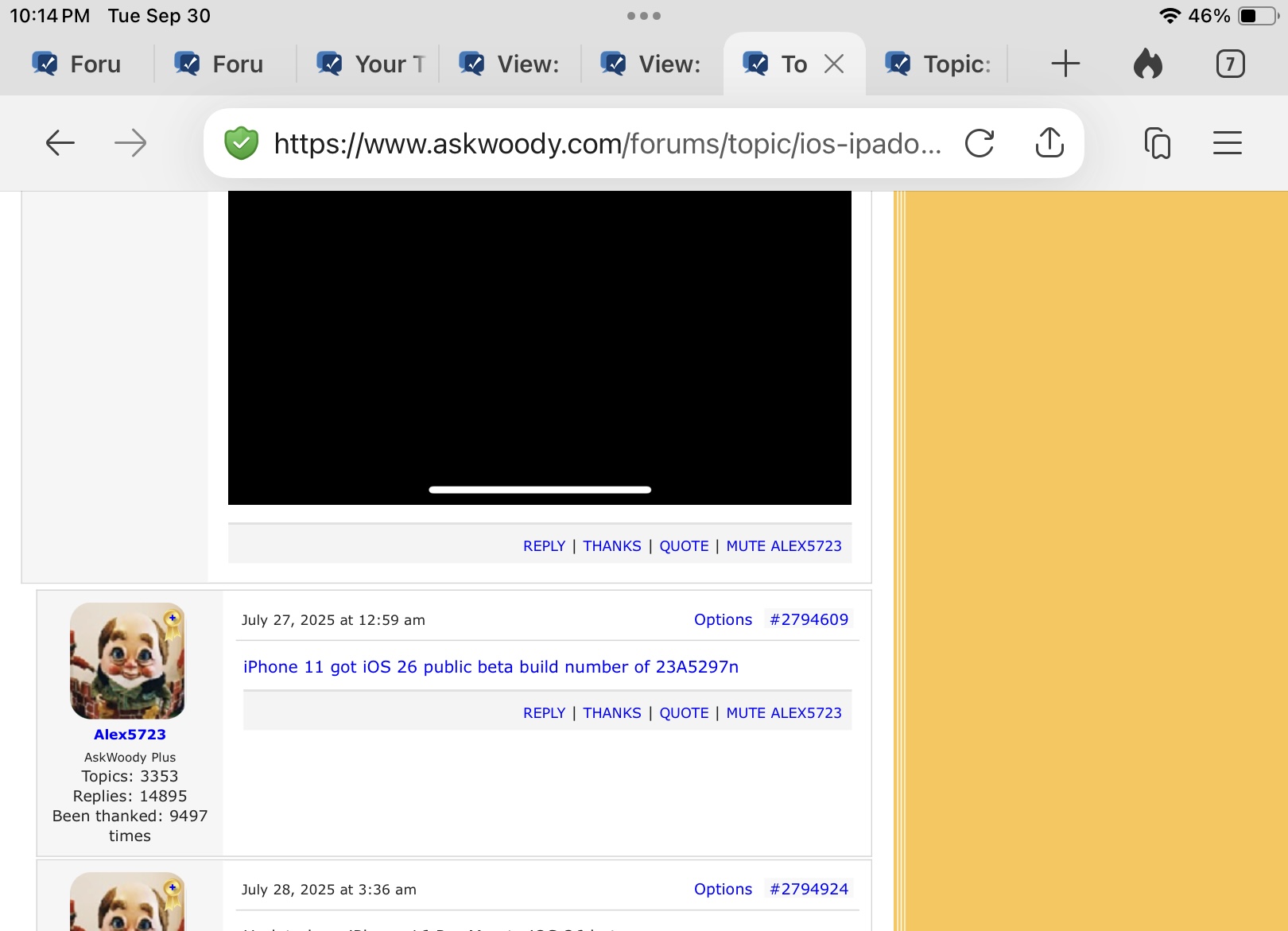Open the tab overview showing 7 tabs
The height and width of the screenshot is (931, 1288).
coord(1230,64)
